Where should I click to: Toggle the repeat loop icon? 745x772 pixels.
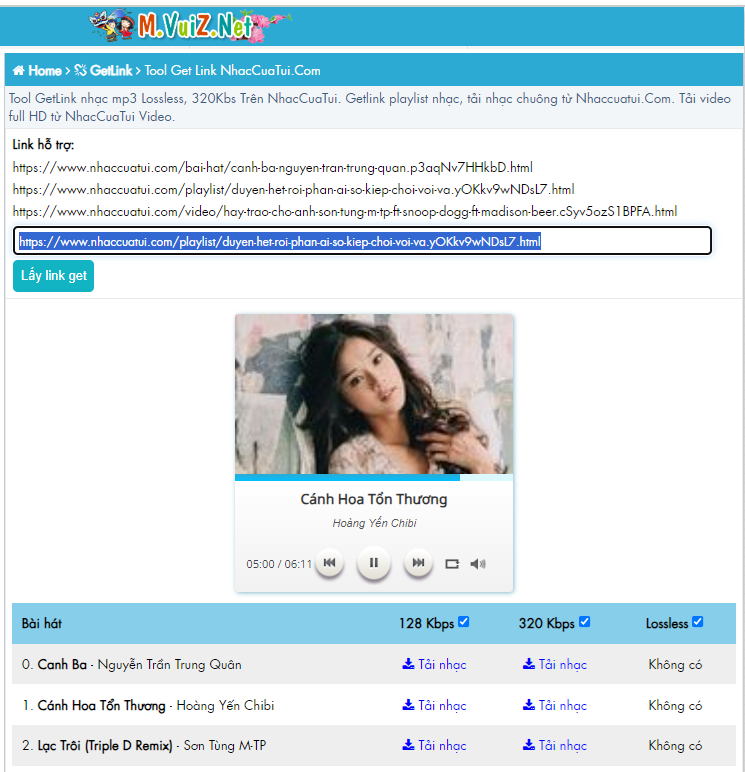pos(452,564)
